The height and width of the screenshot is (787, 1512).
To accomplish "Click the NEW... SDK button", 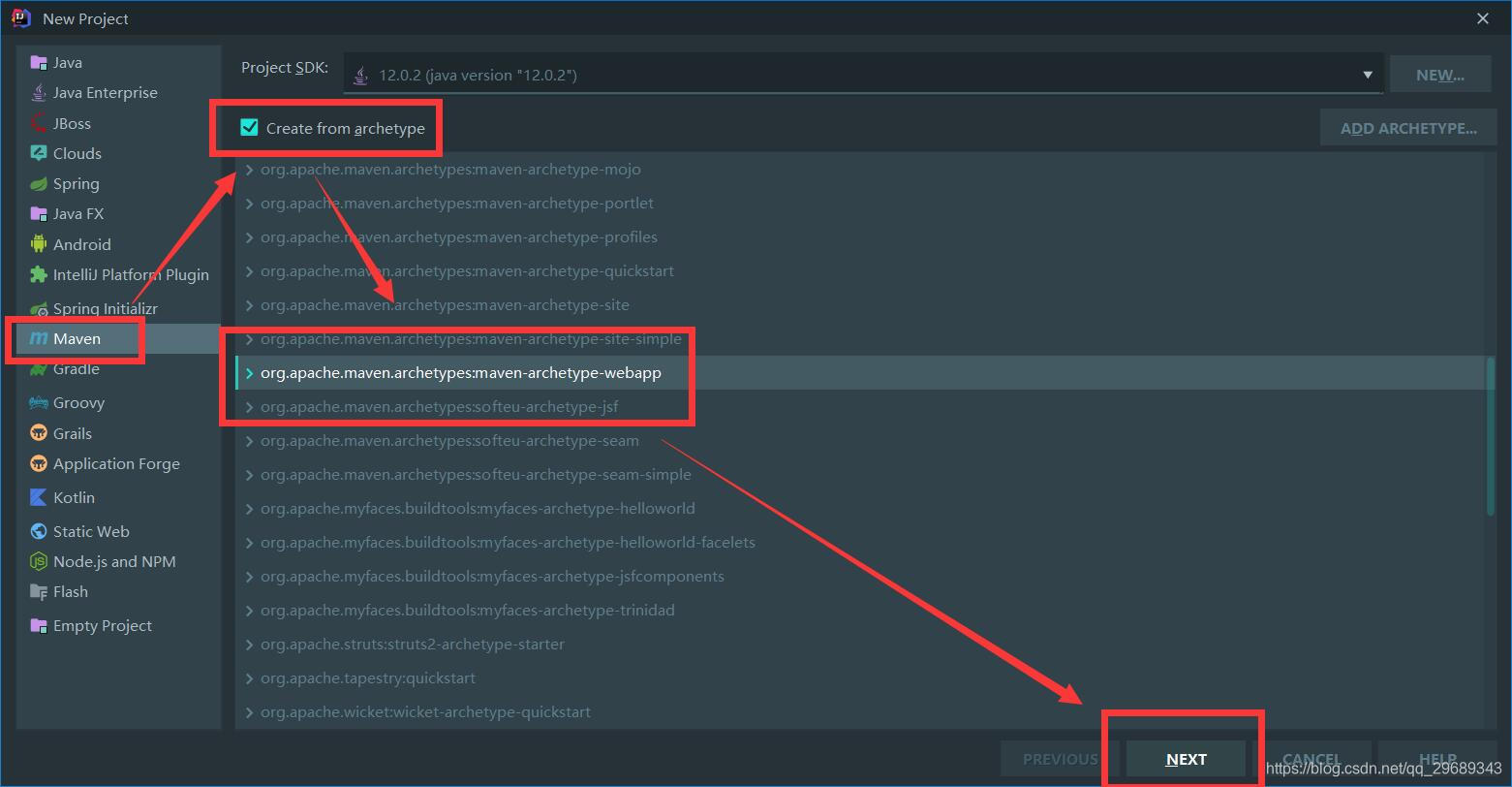I will (1439, 75).
